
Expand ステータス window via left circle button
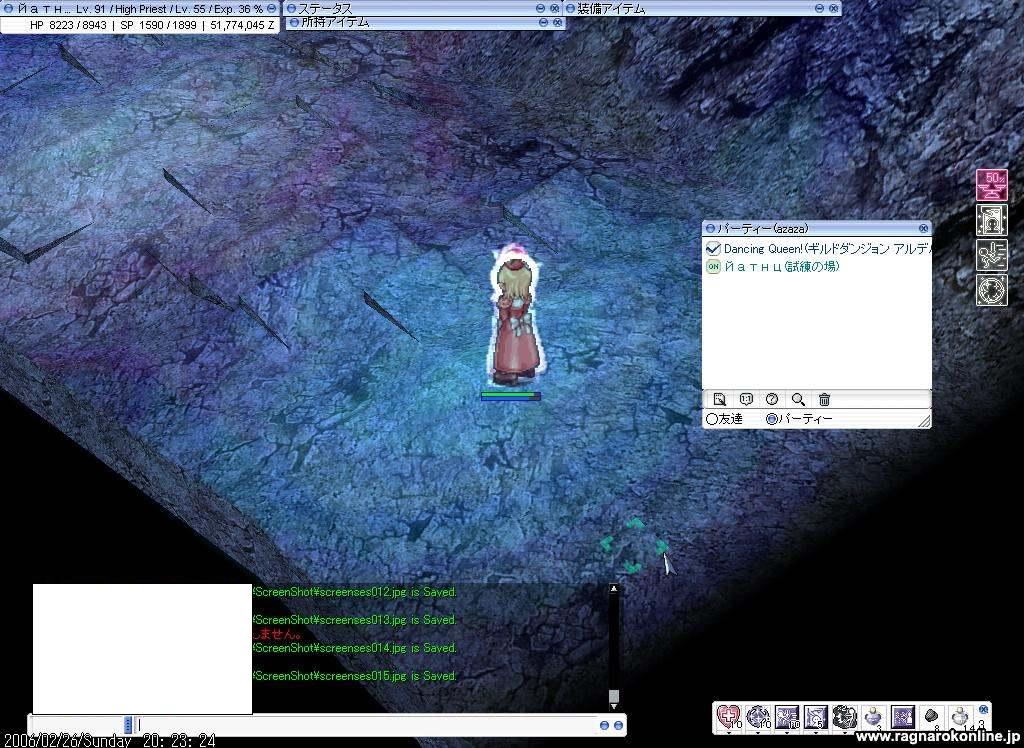(x=292, y=8)
